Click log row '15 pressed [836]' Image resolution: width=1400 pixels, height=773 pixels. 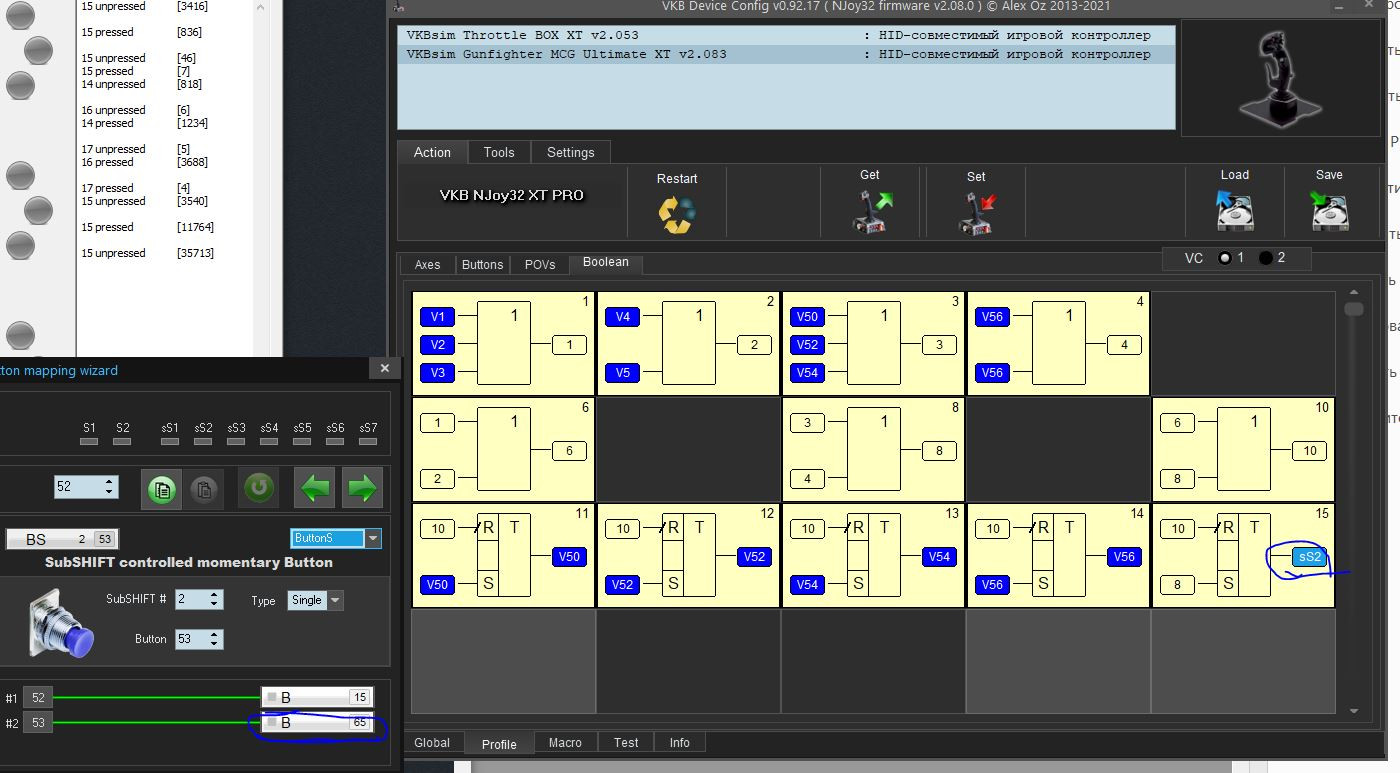point(142,32)
